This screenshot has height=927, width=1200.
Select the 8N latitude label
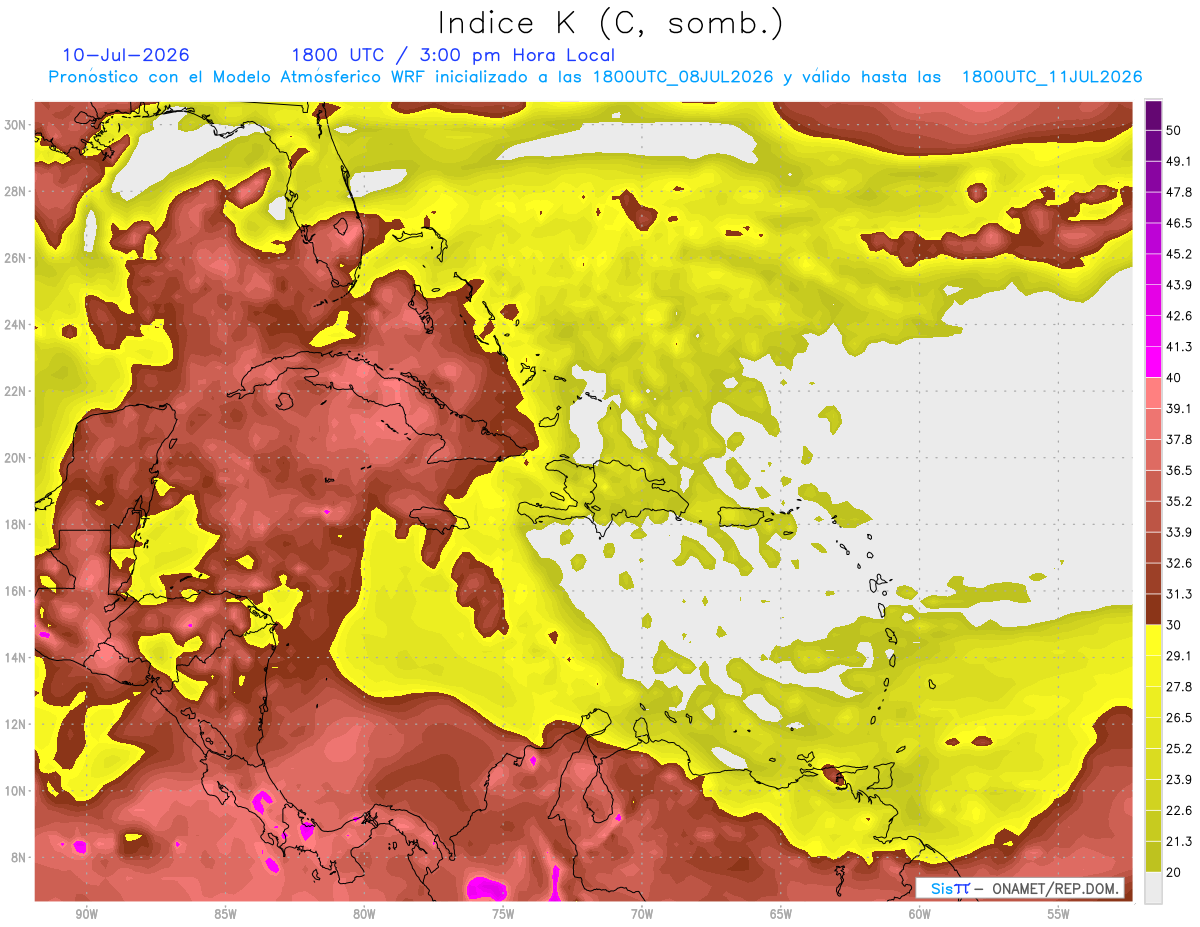(x=20, y=858)
